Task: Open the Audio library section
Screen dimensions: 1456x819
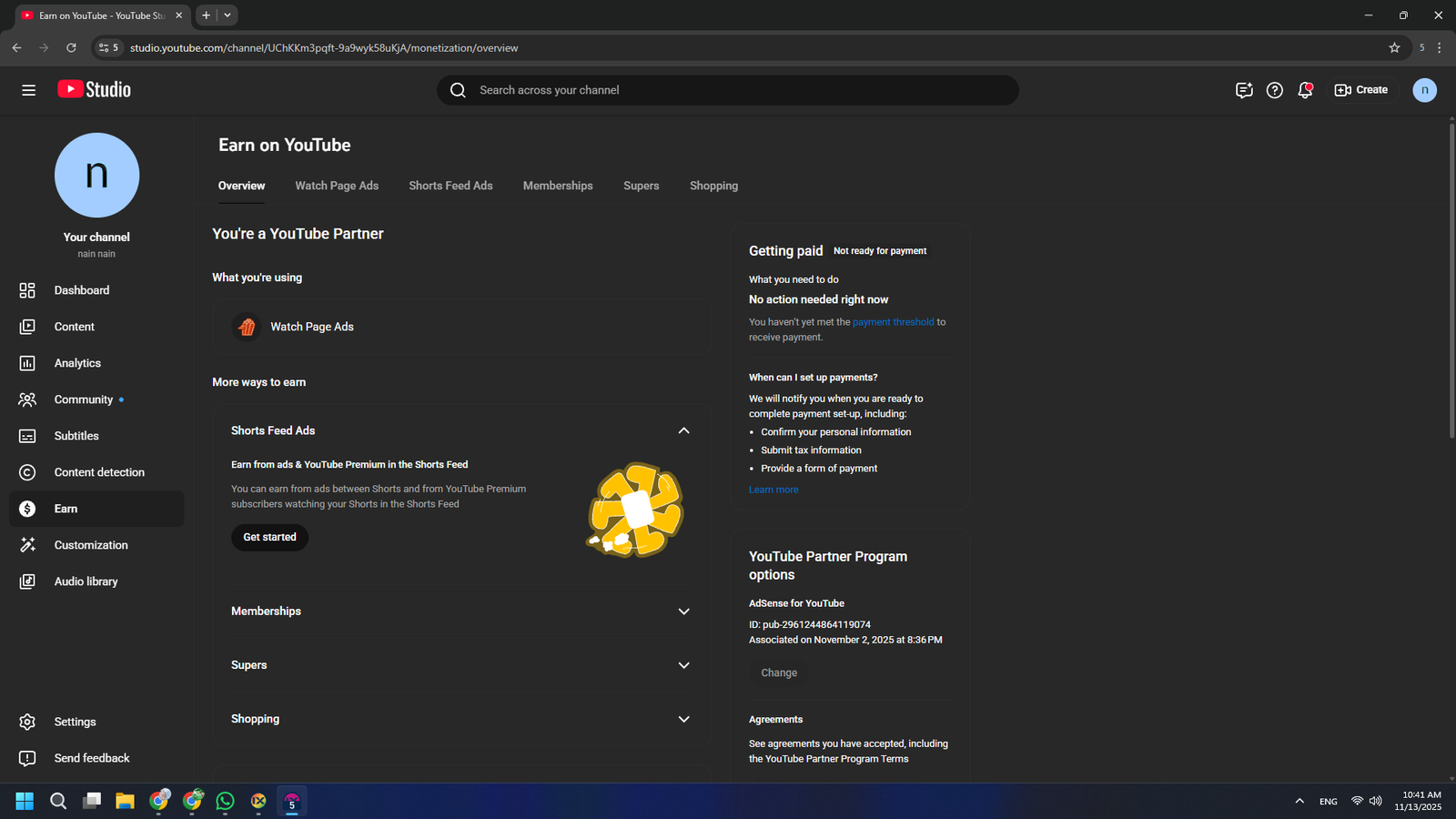Action: [86, 581]
